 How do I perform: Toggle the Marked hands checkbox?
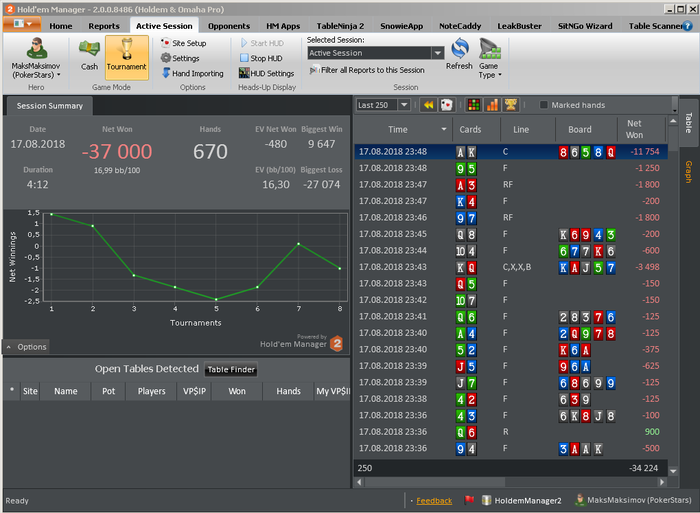pos(543,105)
